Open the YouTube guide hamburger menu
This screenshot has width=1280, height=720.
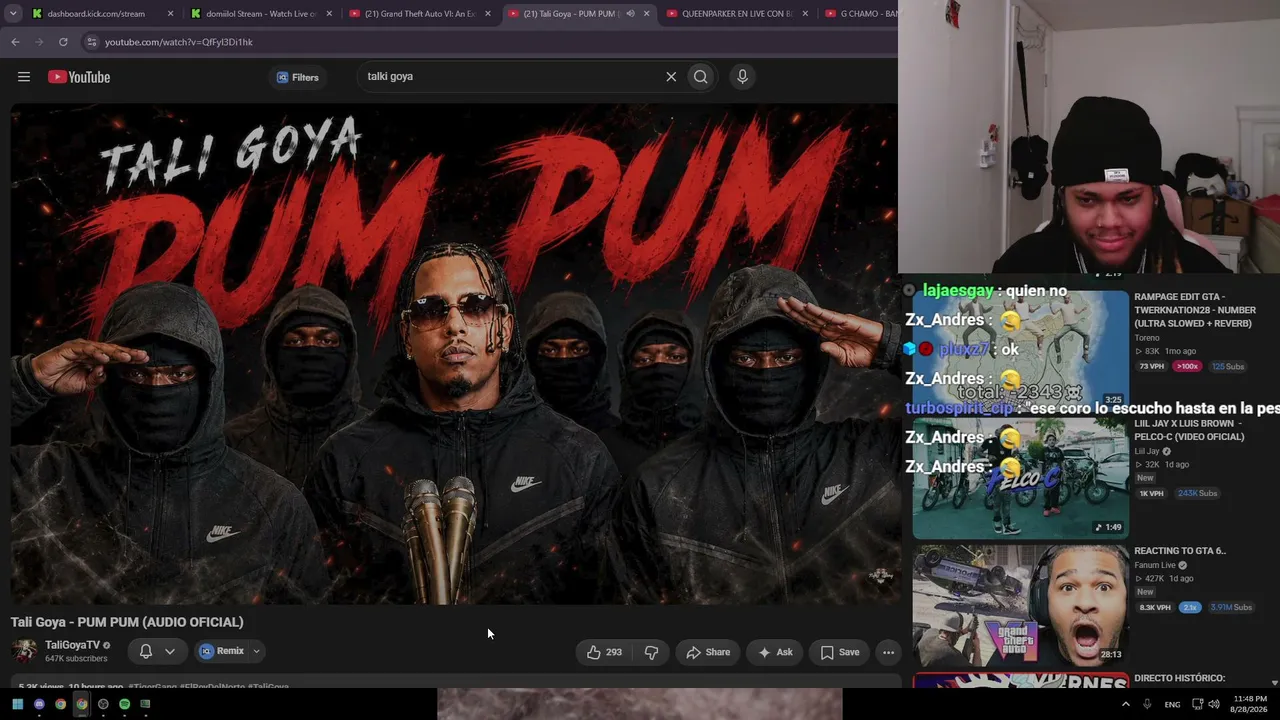point(24,77)
